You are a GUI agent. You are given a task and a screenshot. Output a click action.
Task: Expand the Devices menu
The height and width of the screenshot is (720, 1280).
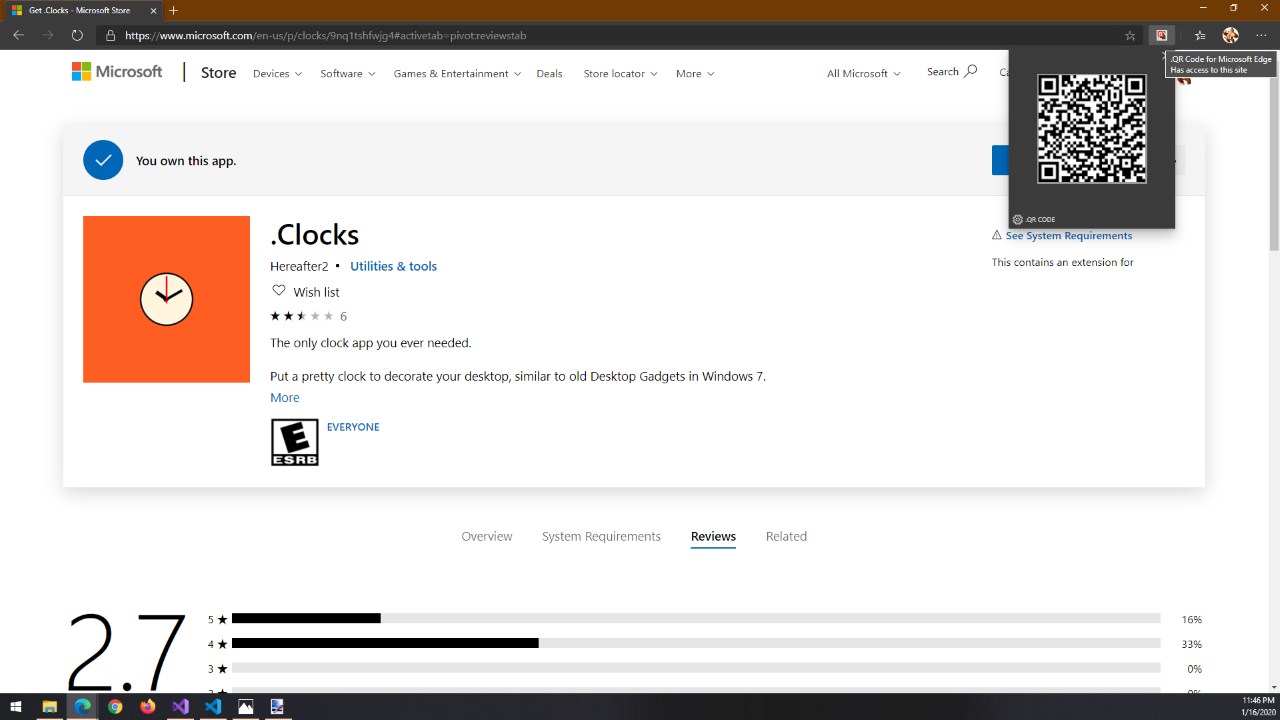tap(277, 73)
